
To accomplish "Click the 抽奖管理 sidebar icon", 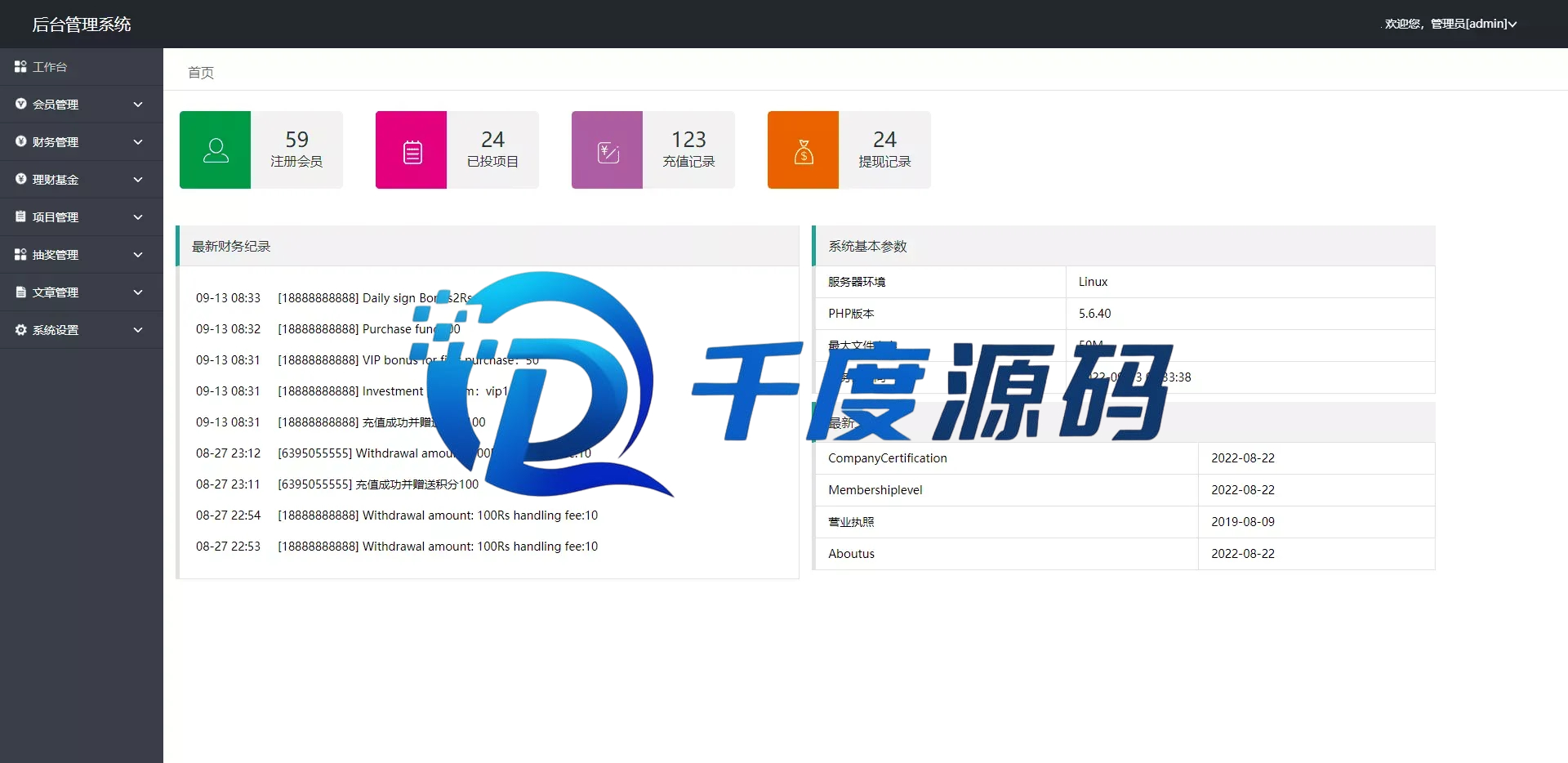I will pos(20,254).
